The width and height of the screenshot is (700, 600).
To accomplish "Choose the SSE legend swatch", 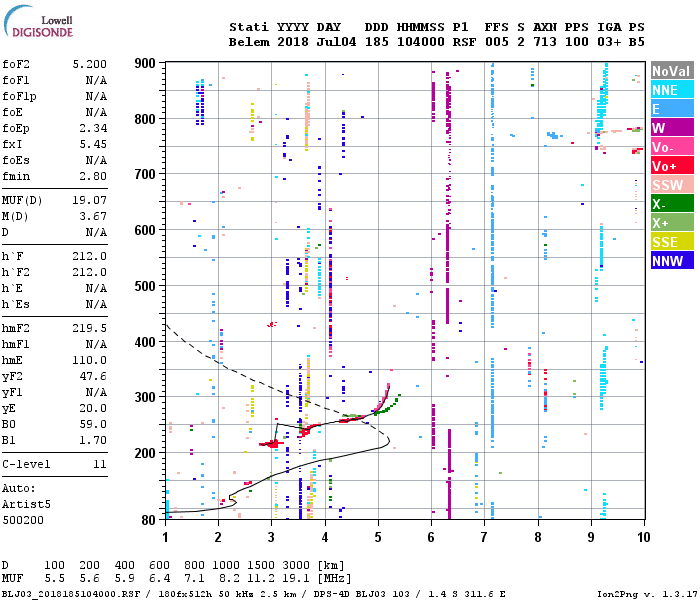I will (x=672, y=242).
